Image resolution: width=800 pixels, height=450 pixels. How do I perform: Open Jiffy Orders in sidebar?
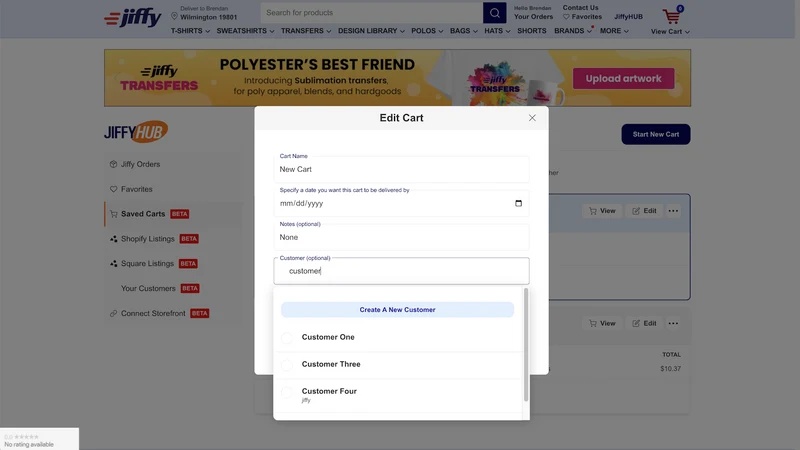click(140, 164)
